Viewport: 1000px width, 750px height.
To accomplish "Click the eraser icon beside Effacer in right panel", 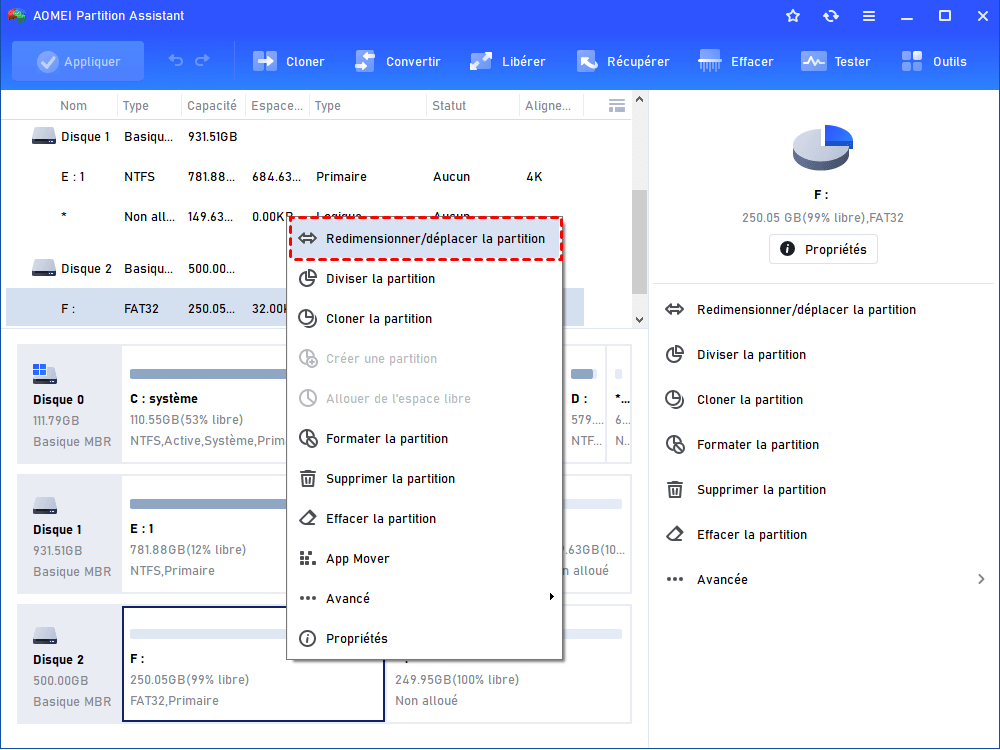I will pyautogui.click(x=675, y=534).
